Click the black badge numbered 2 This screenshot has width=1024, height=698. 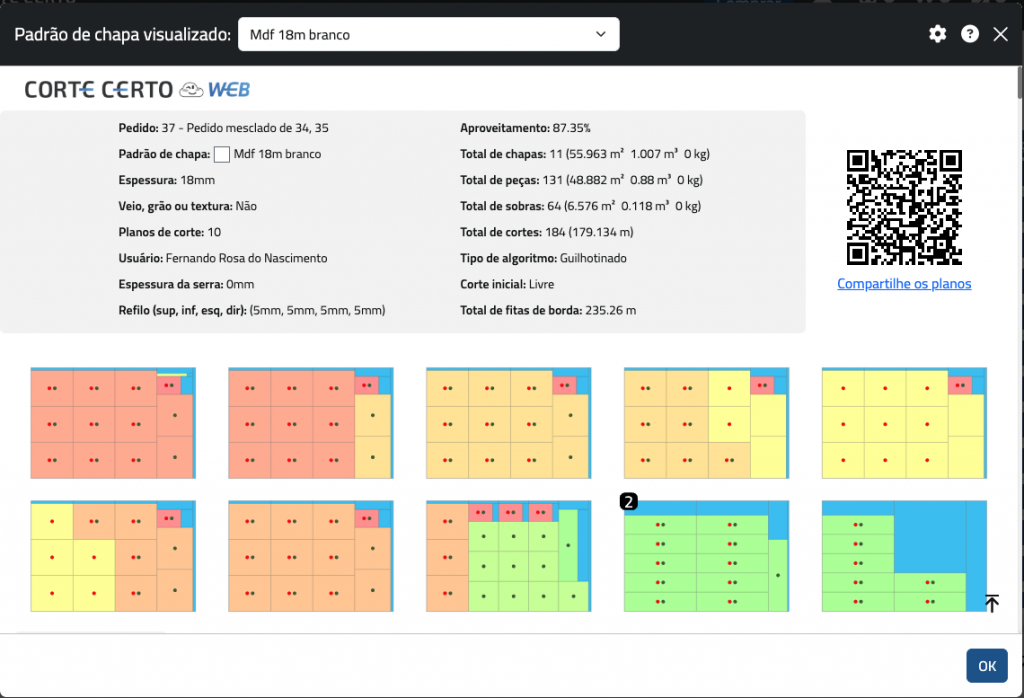(x=629, y=502)
